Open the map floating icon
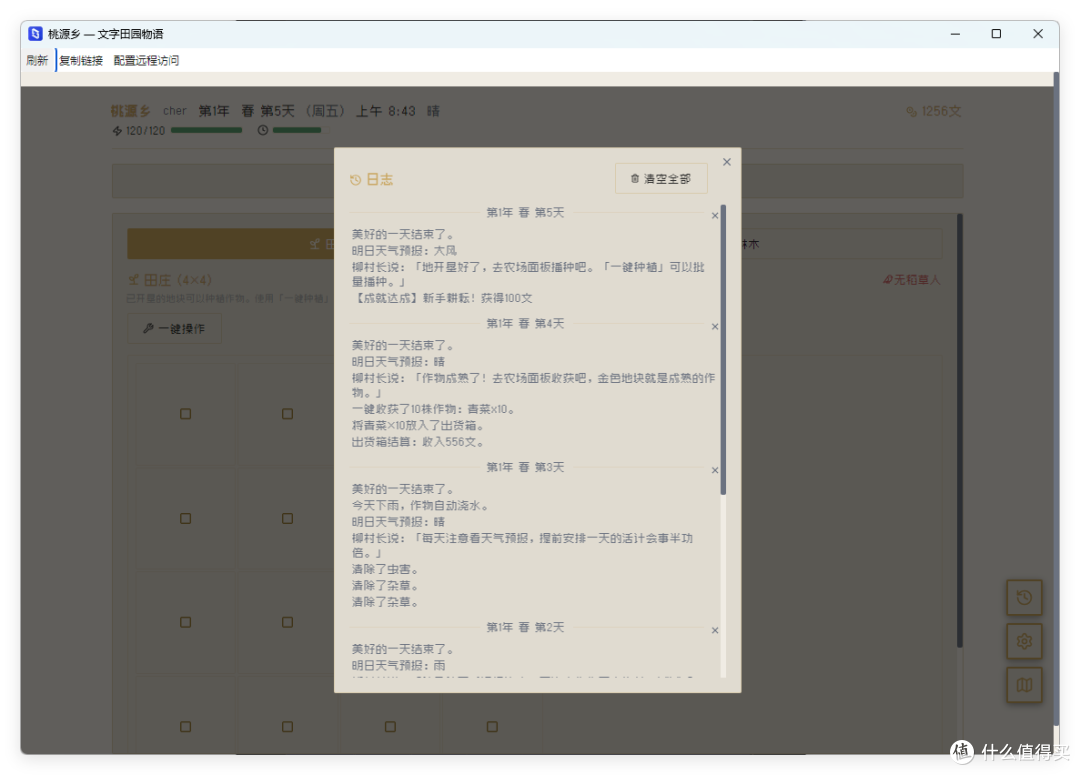This screenshot has height=775, width=1080. (1024, 685)
